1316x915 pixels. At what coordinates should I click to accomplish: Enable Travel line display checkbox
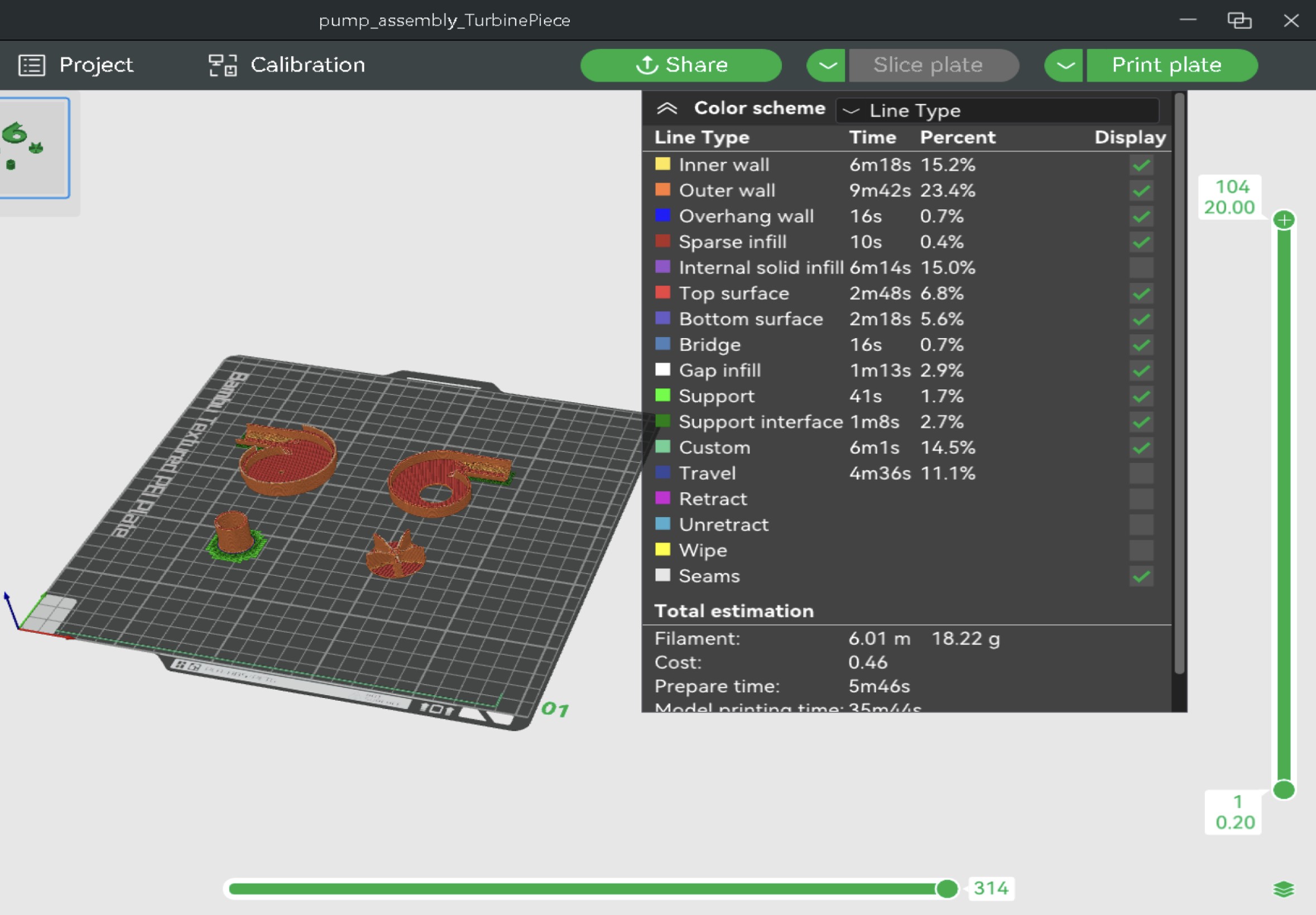[x=1141, y=473]
